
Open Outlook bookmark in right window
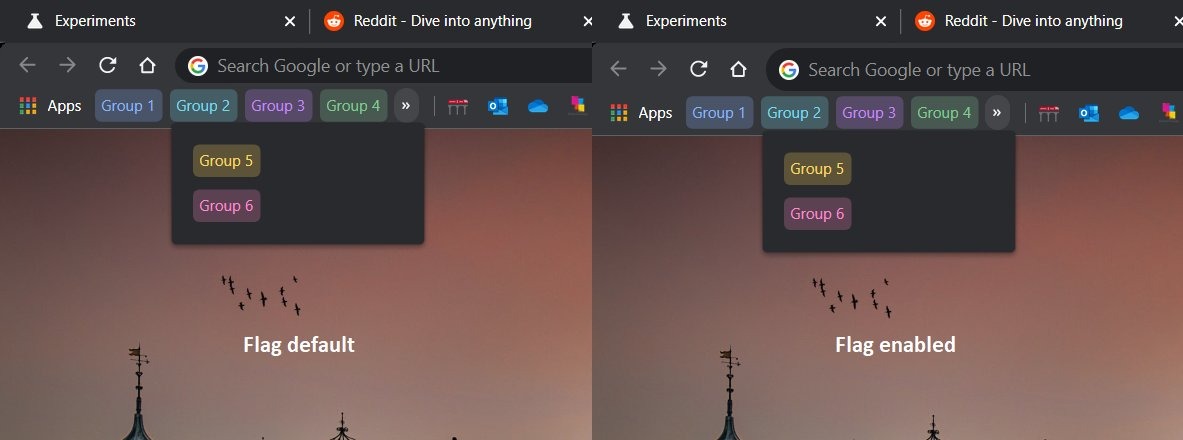tap(1089, 113)
